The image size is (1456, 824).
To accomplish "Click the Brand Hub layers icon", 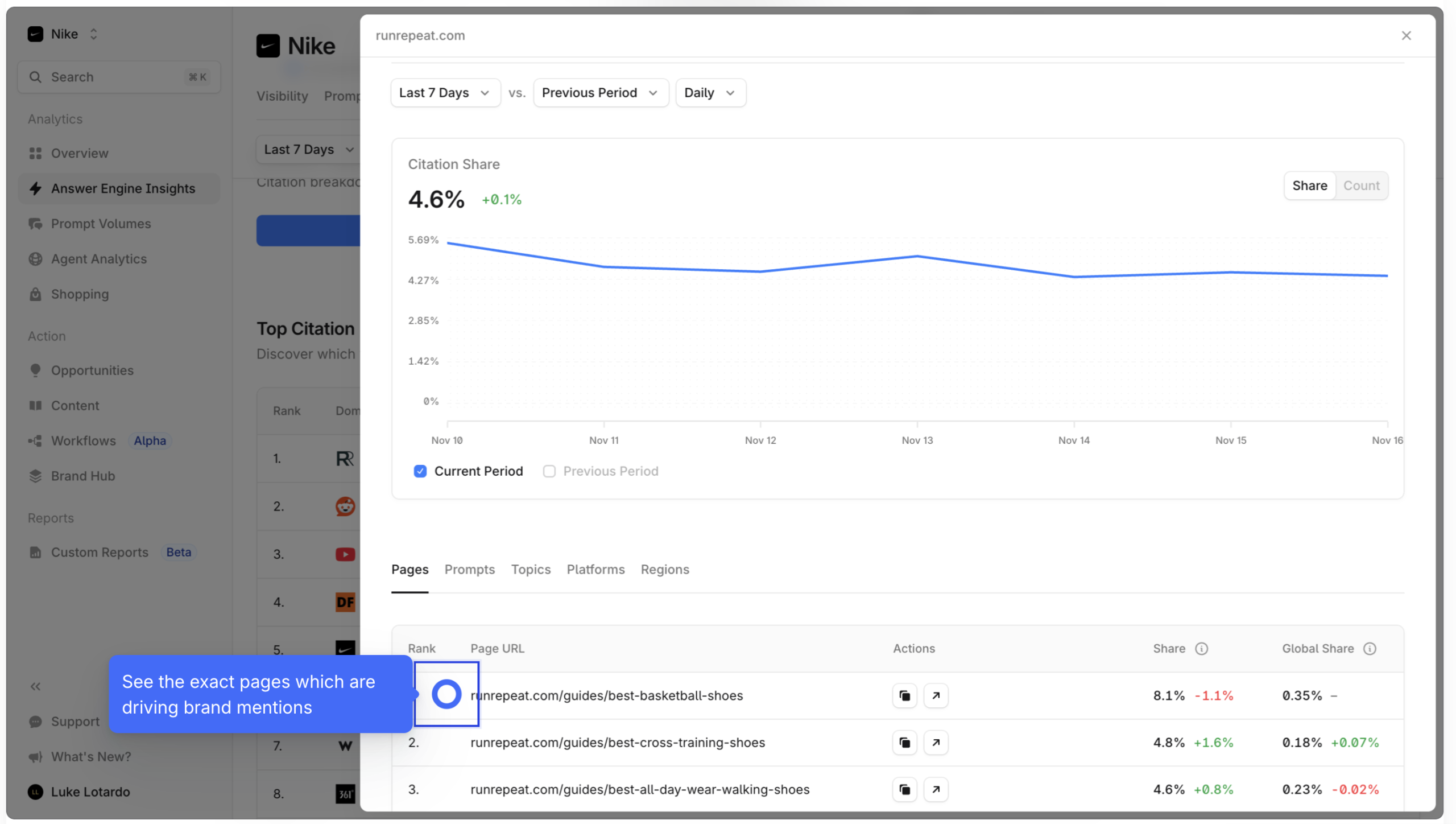I will (35, 476).
